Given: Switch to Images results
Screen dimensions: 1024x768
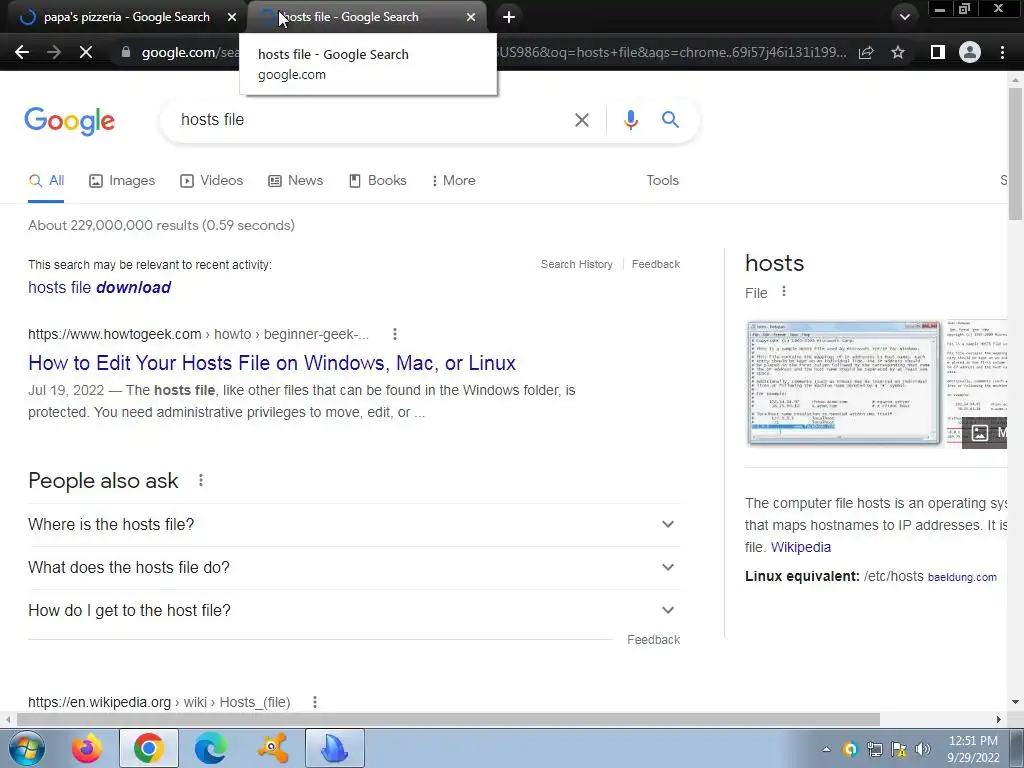Looking at the screenshot, I should (x=122, y=181).
